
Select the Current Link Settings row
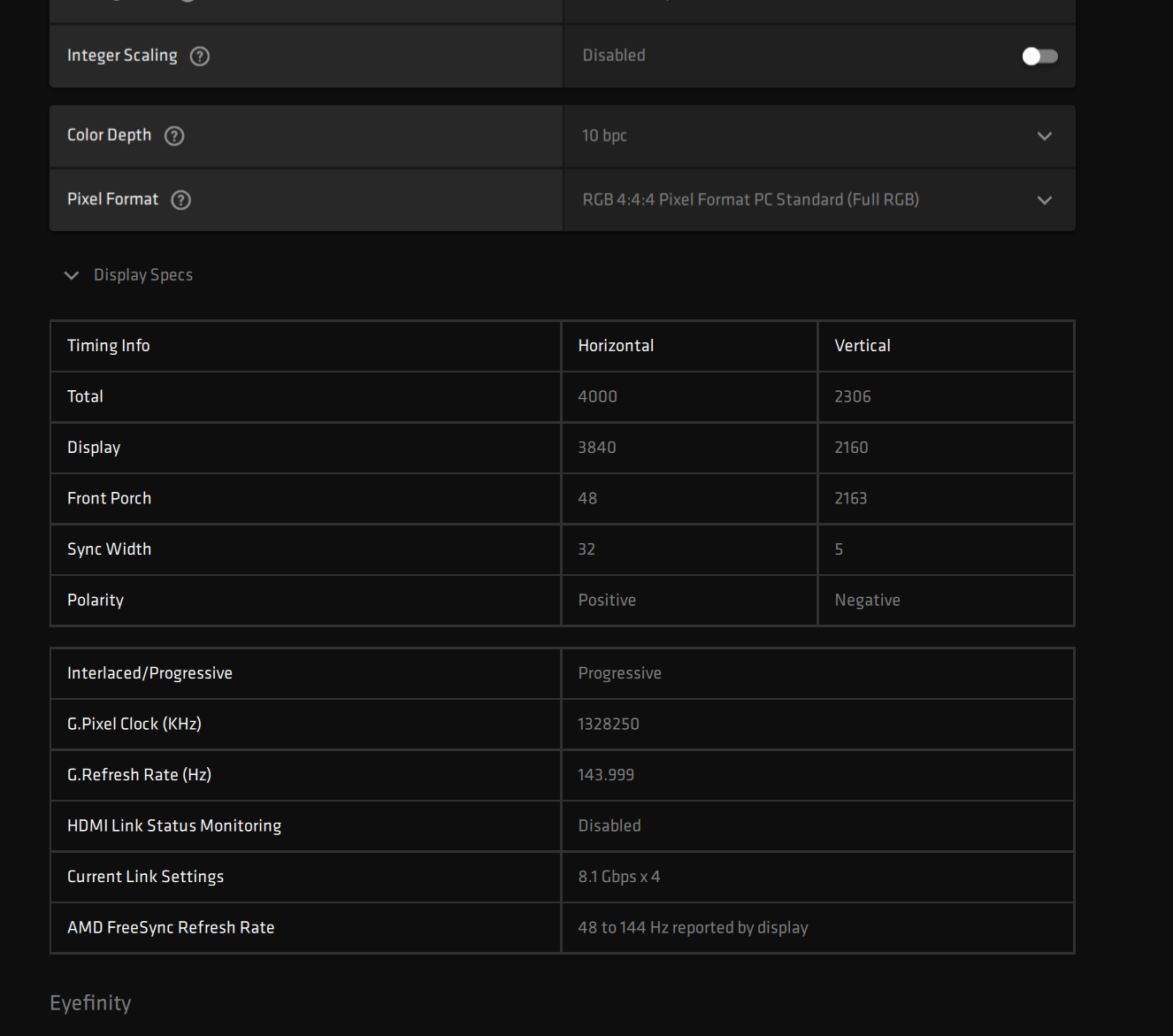click(563, 877)
